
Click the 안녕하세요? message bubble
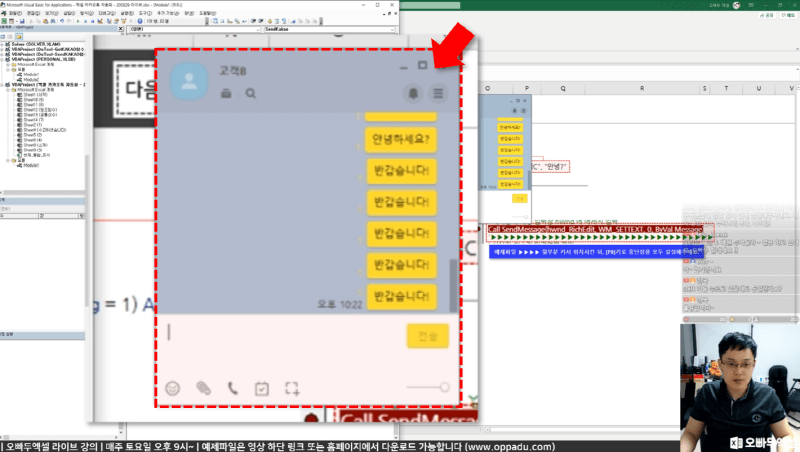pyautogui.click(x=401, y=139)
